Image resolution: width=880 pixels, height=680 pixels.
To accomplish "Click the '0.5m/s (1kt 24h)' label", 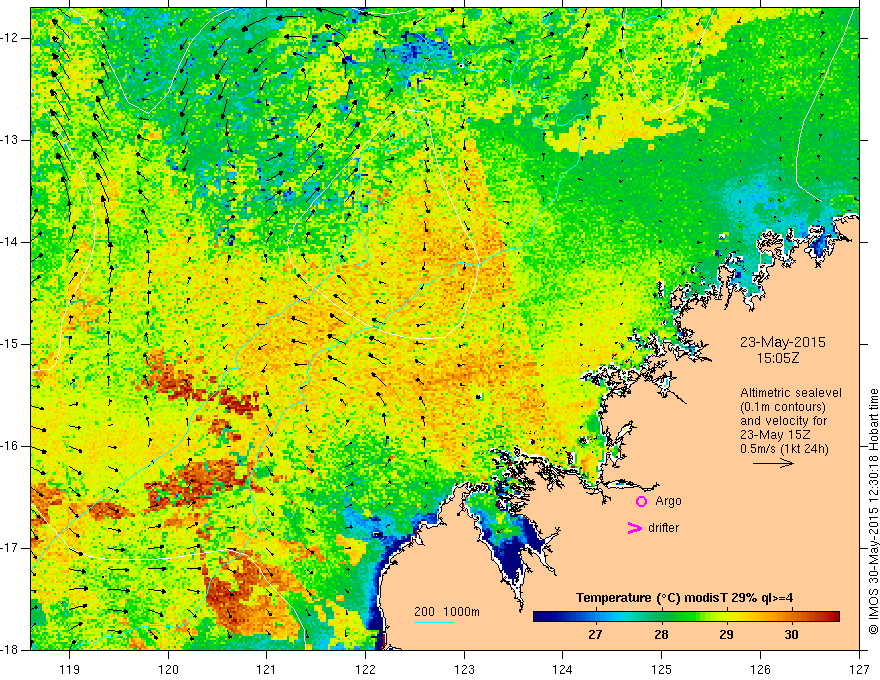I will [x=784, y=449].
